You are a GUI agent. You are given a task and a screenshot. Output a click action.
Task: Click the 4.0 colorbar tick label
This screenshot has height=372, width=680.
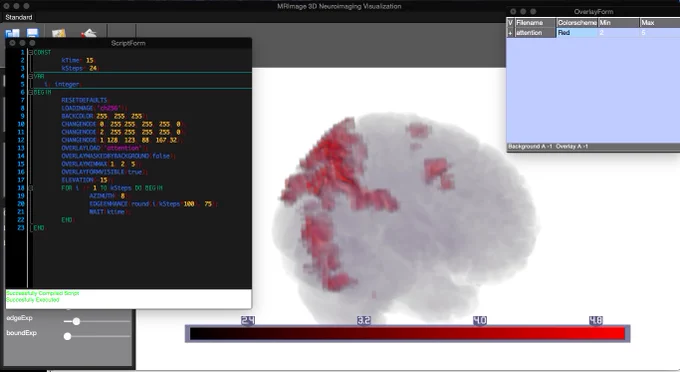tap(480, 320)
